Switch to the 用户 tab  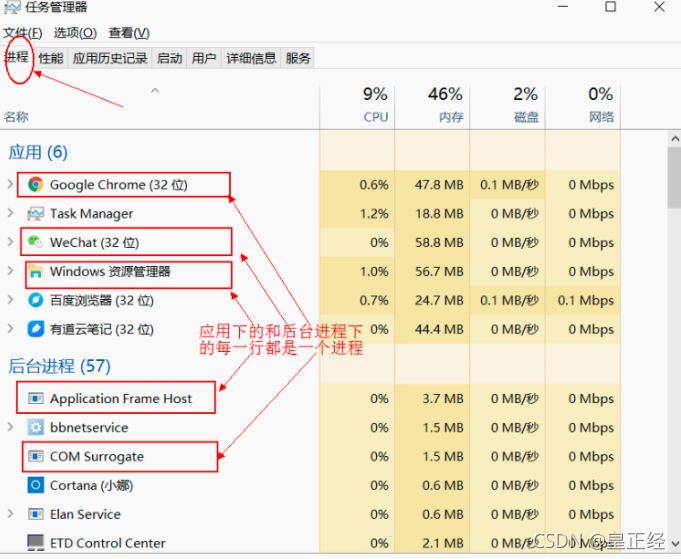204,58
